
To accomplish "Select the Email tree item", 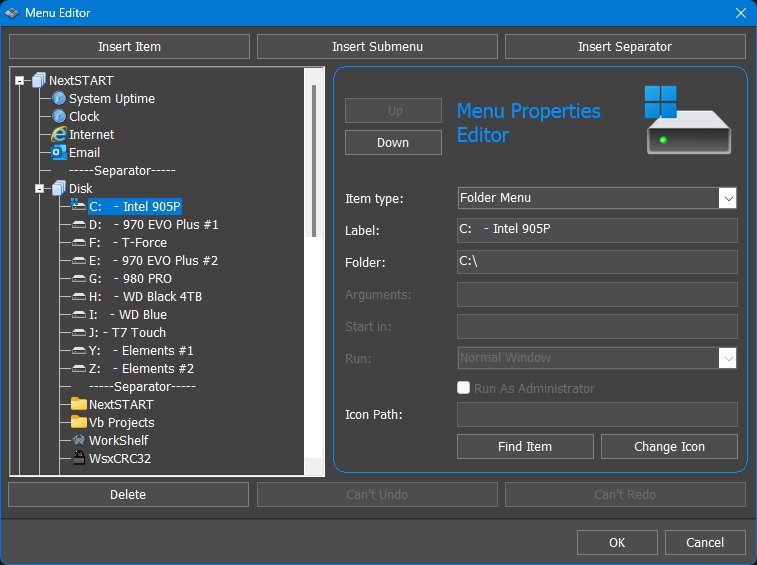I will coord(84,153).
